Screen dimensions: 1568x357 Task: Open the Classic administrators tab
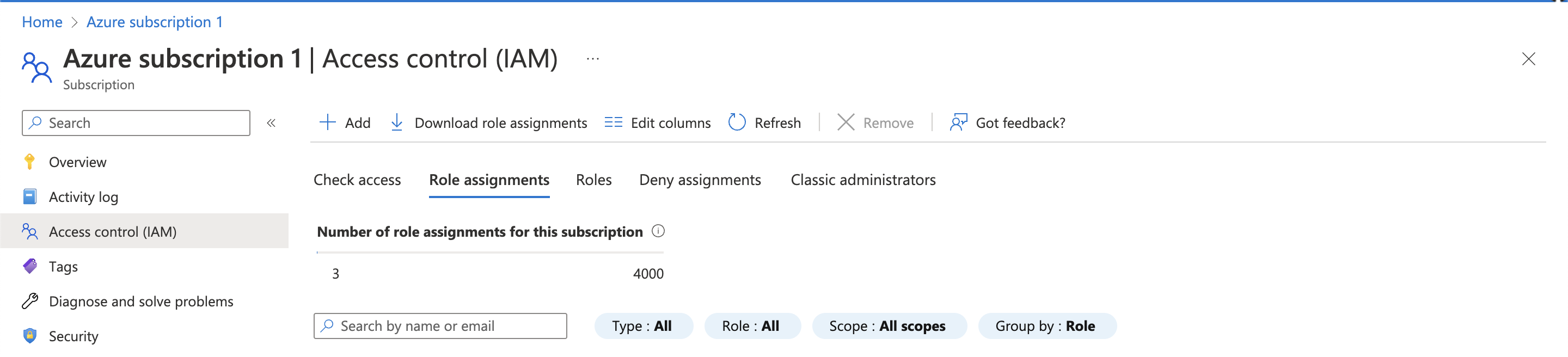[862, 180]
